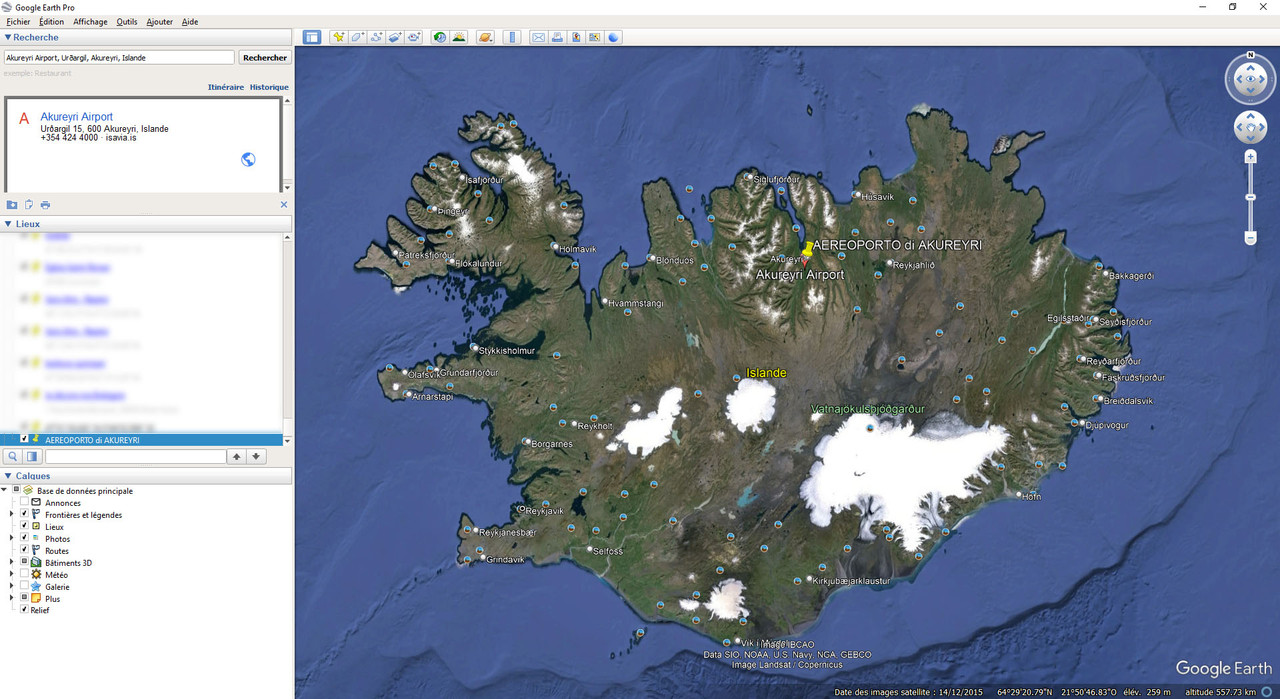Open the Aide menu
Image resolution: width=1280 pixels, height=699 pixels.
(190, 21)
